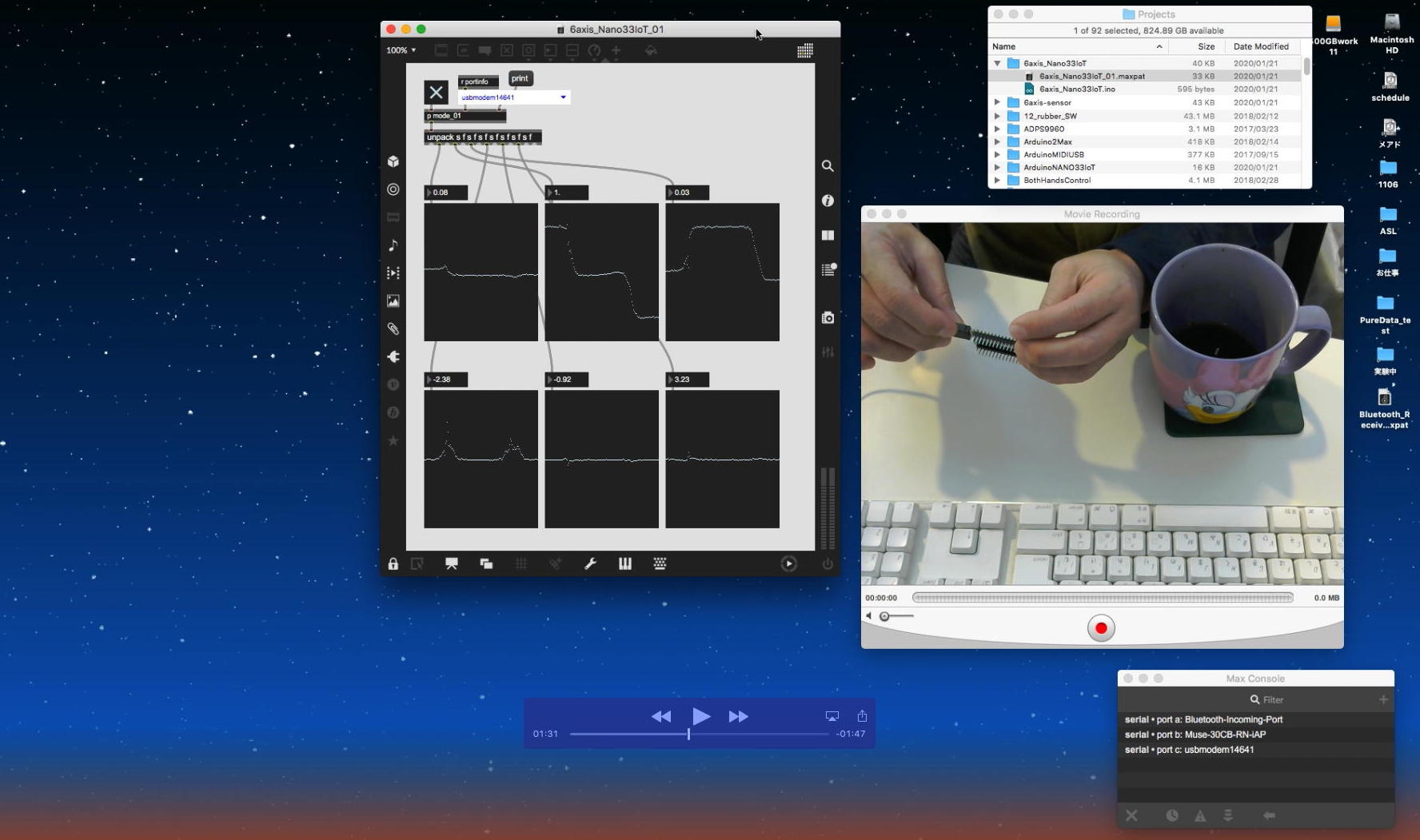The height and width of the screenshot is (840, 1420).
Task: Open the snippets paperclip icon
Action: click(x=393, y=328)
